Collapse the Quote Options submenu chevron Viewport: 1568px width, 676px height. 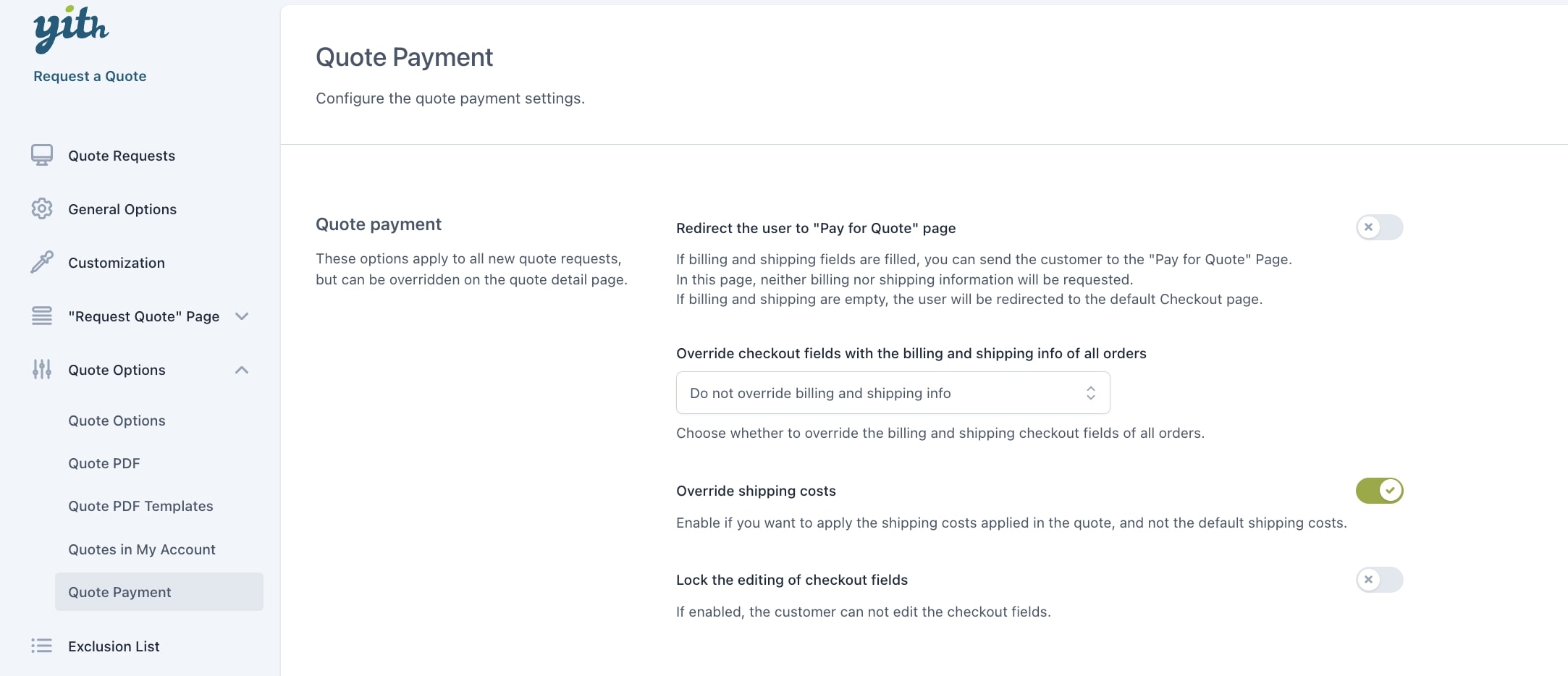tap(242, 370)
